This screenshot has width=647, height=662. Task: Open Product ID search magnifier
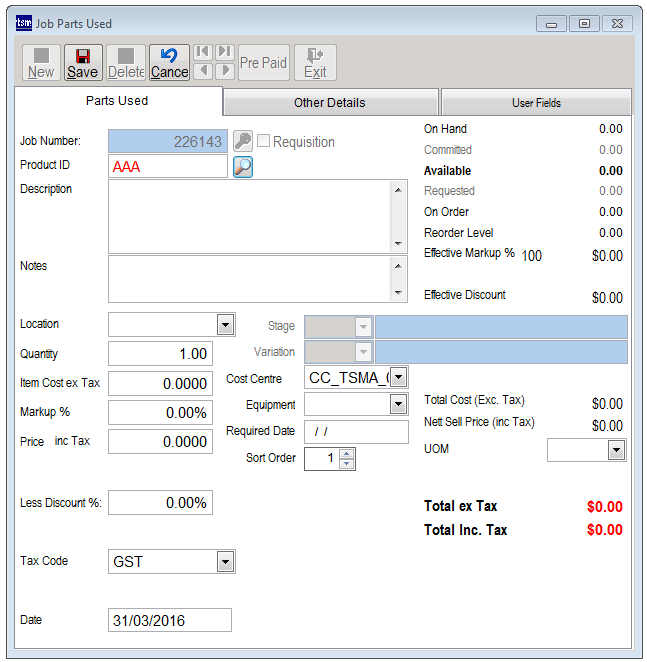click(243, 167)
